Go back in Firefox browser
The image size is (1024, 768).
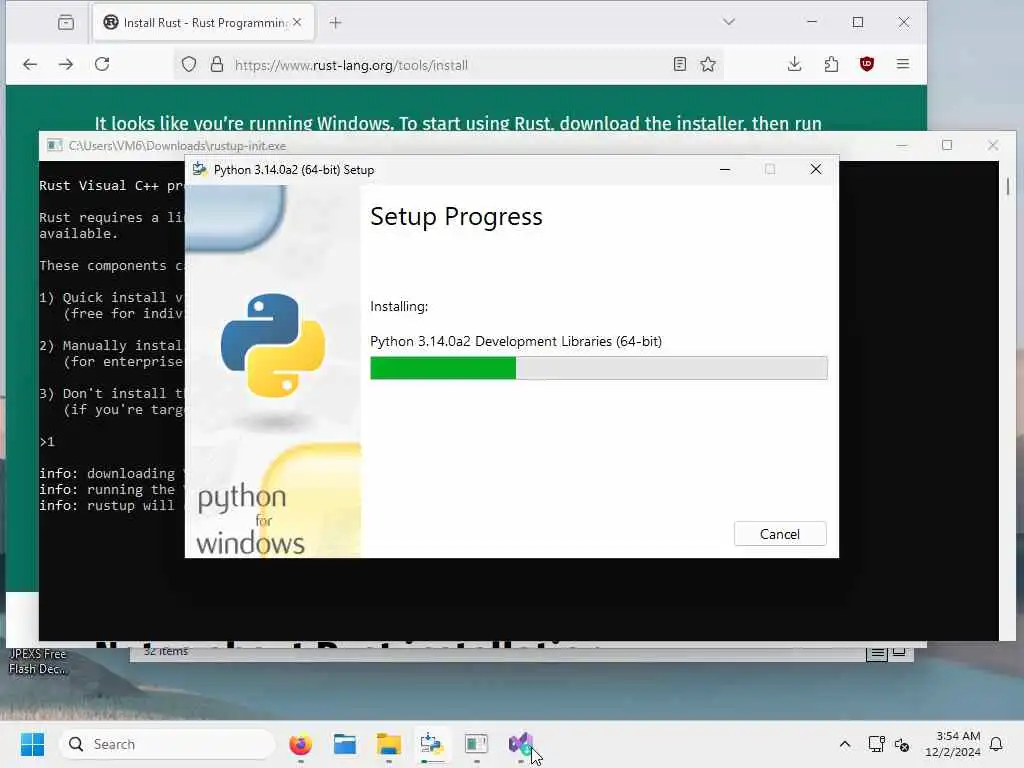click(x=30, y=64)
